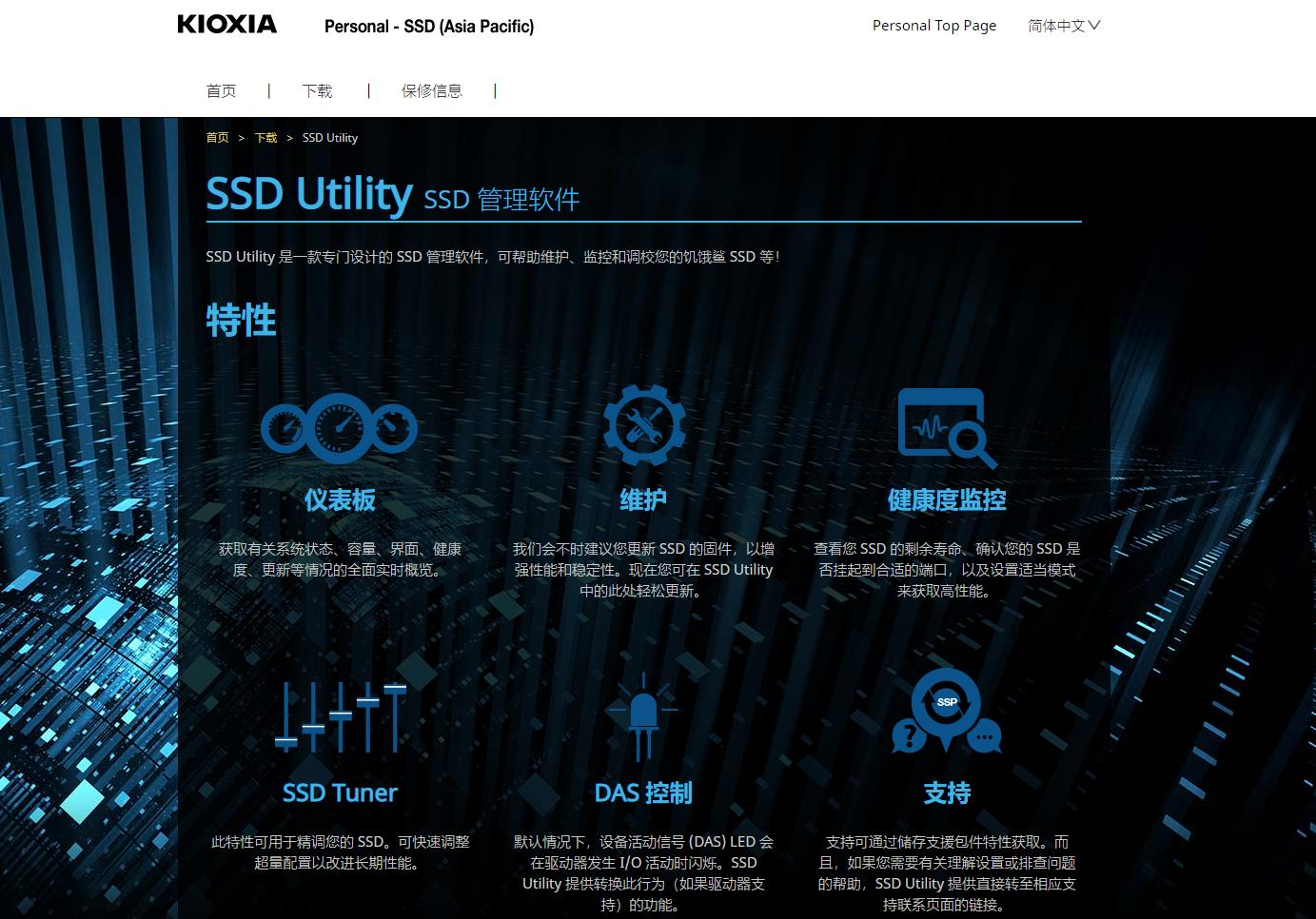Click the dashboard gauges icon above 仪表板
Image resolution: width=1316 pixels, height=919 pixels.
(x=340, y=428)
